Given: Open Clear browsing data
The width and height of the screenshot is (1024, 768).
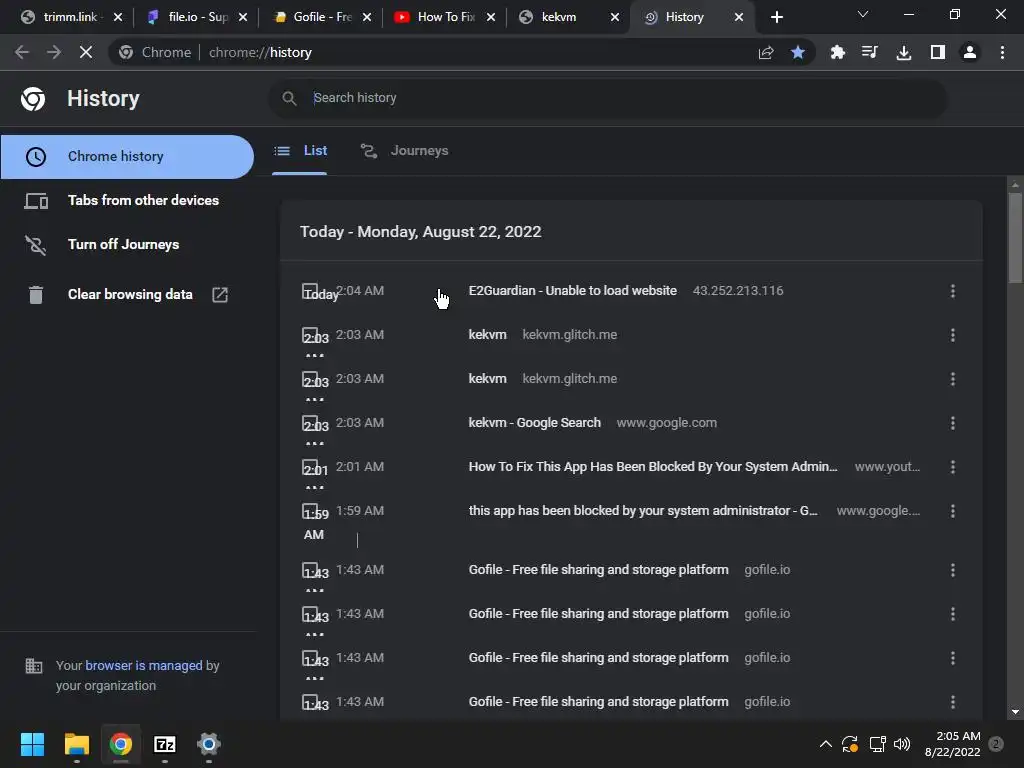Looking at the screenshot, I should point(127,295).
